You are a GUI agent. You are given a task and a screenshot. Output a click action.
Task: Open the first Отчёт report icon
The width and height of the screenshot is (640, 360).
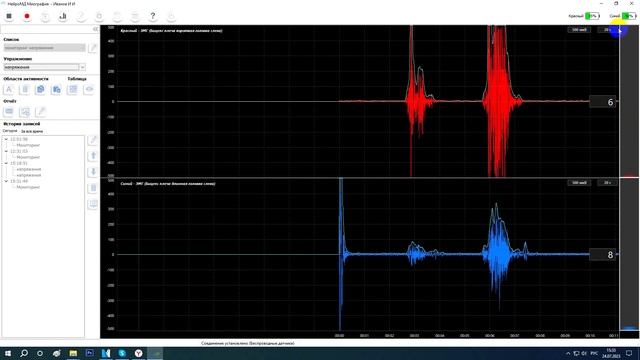point(9,111)
